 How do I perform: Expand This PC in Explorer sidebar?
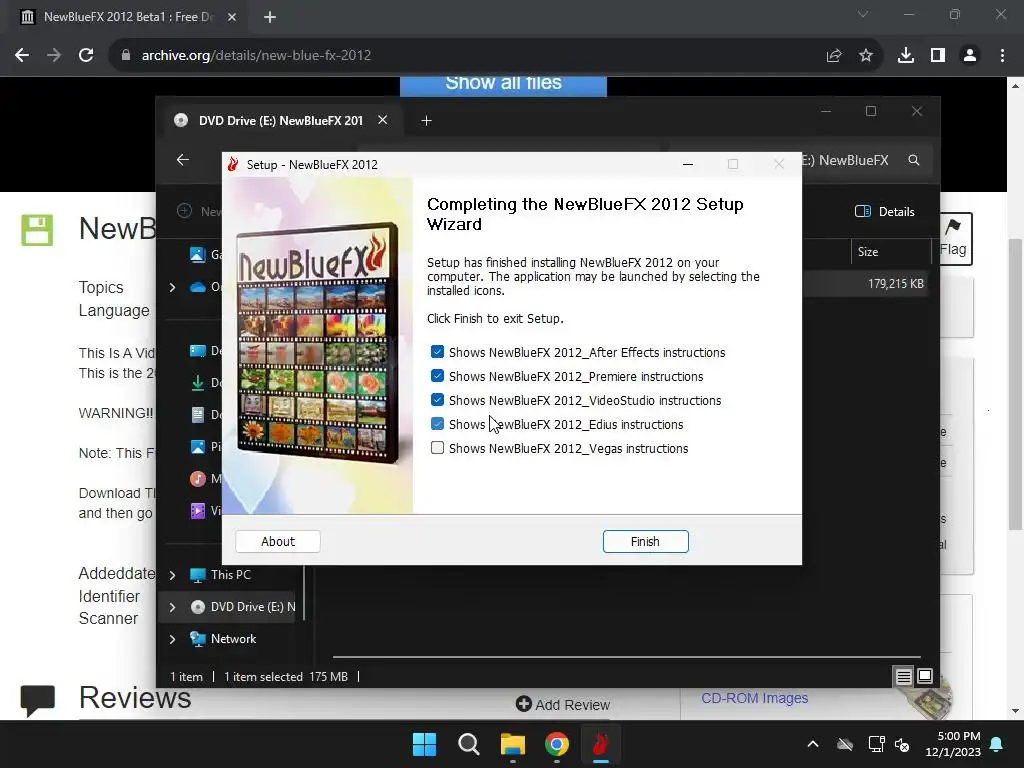[x=172, y=575]
